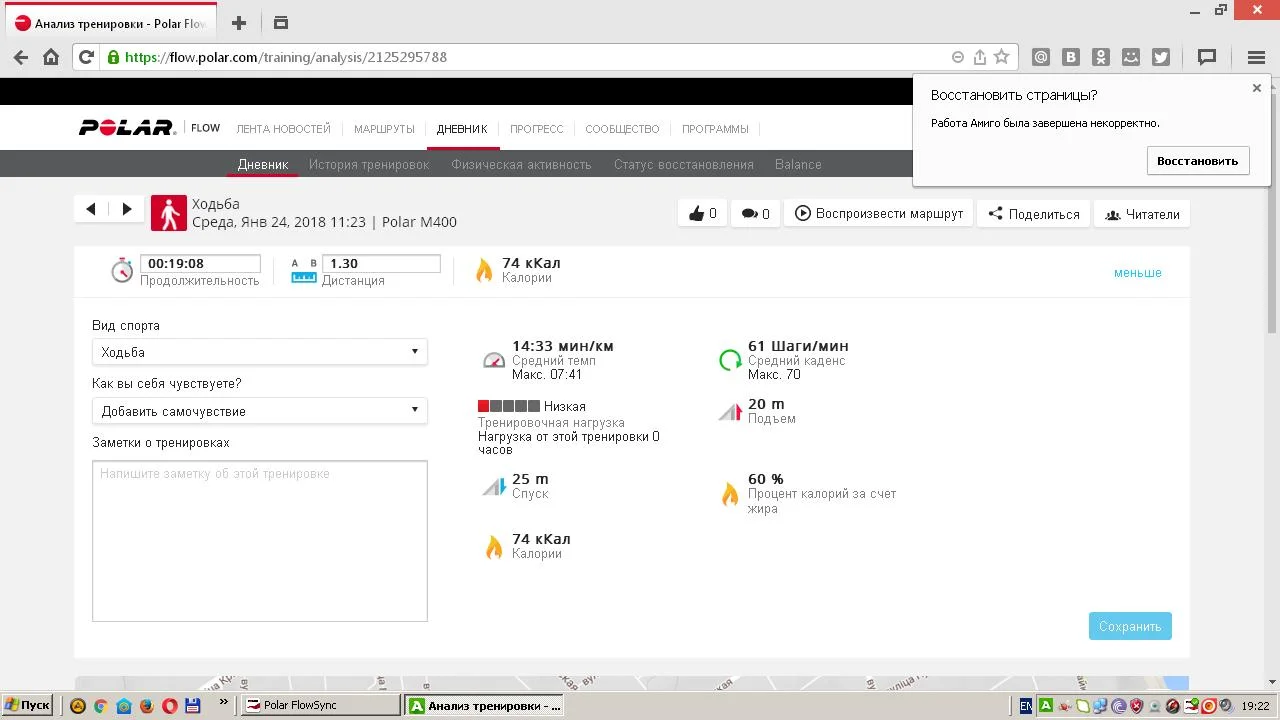The image size is (1280, 720).
Task: Go to next training with right arrow
Action: click(127, 209)
